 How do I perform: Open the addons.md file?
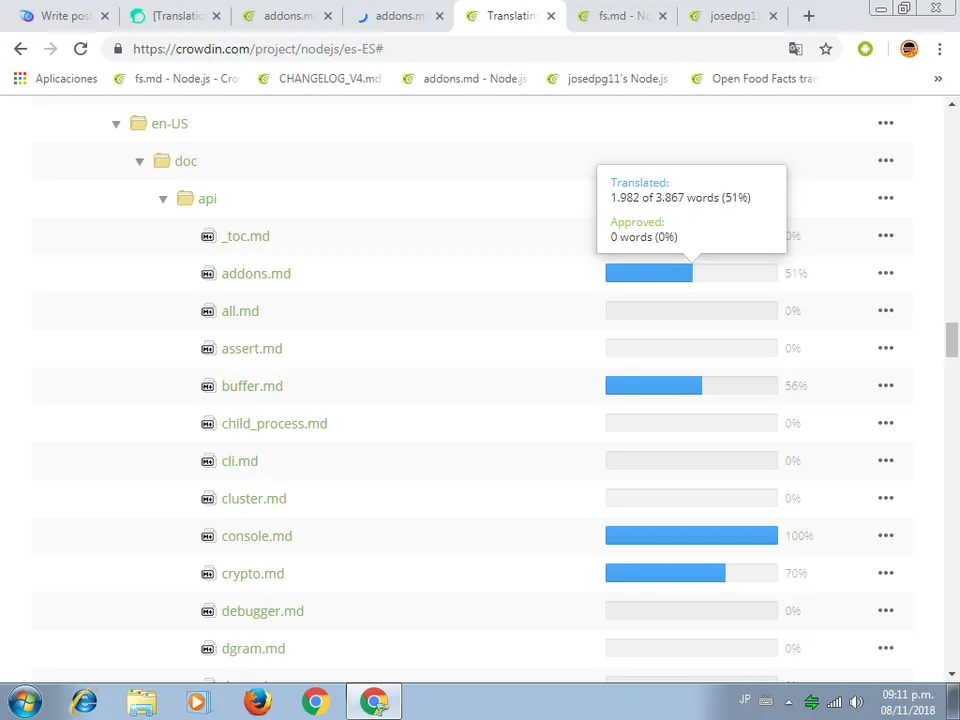[256, 273]
